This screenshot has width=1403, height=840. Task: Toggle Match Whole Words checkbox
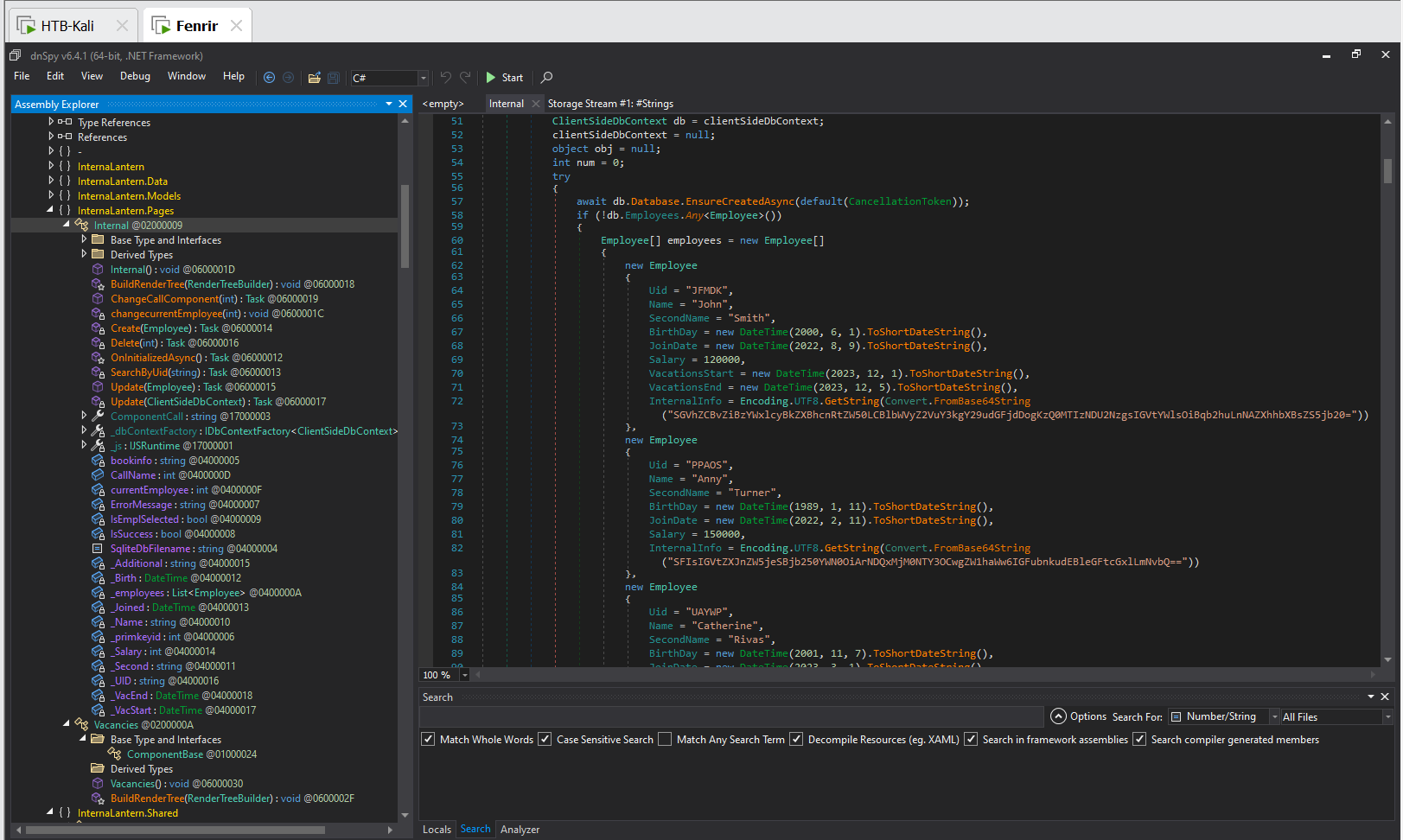428,740
